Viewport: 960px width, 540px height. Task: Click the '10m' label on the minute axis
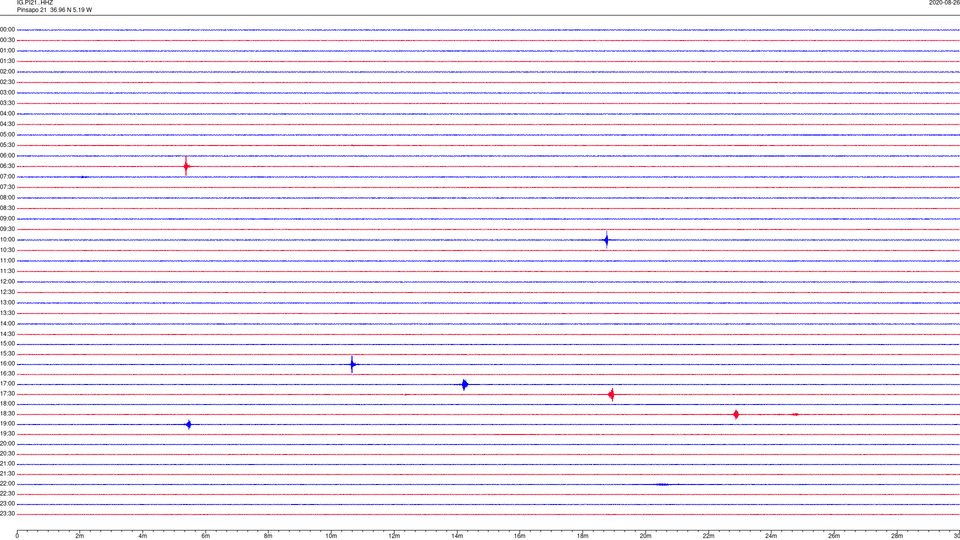331,536
